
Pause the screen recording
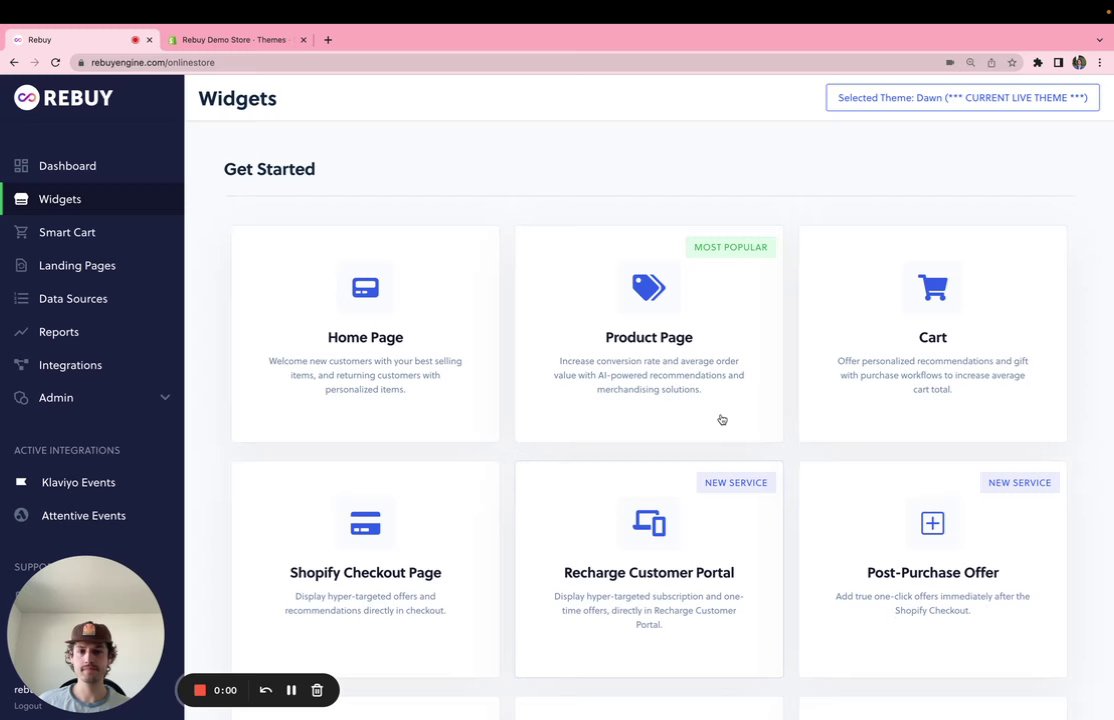point(291,690)
